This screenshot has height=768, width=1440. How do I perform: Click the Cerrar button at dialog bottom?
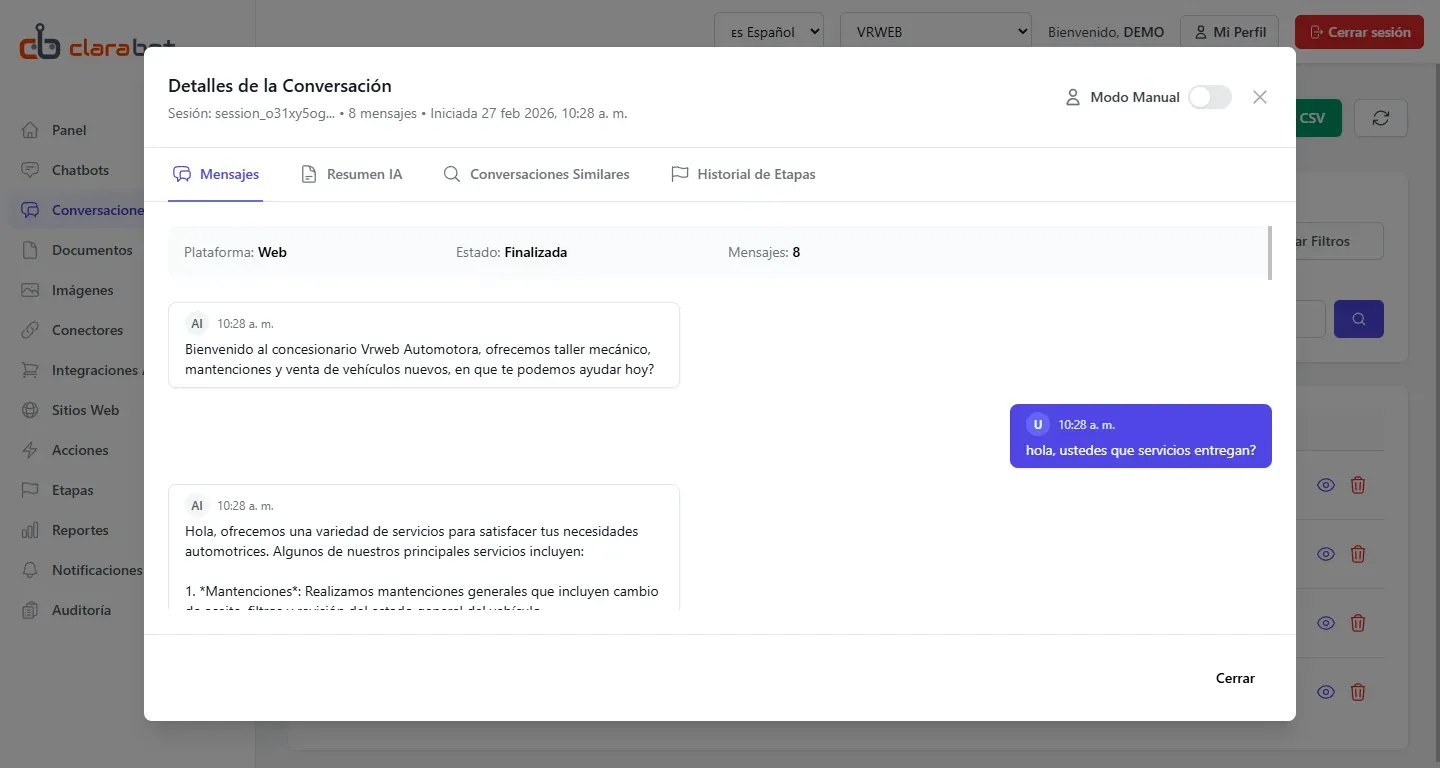1235,678
